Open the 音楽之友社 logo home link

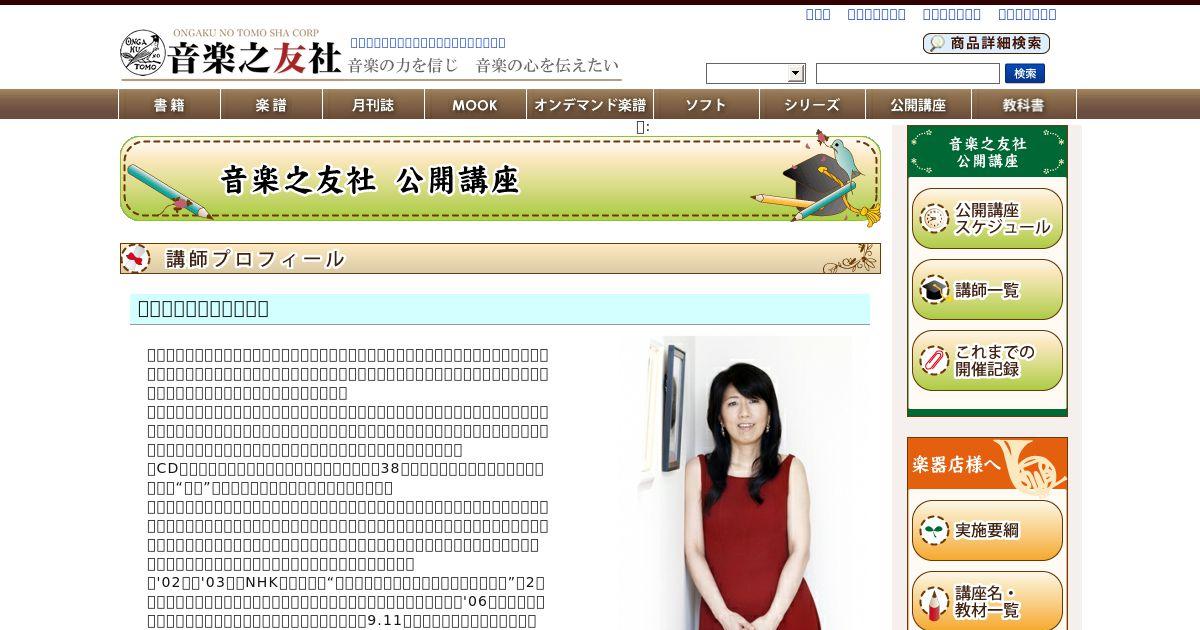point(231,53)
